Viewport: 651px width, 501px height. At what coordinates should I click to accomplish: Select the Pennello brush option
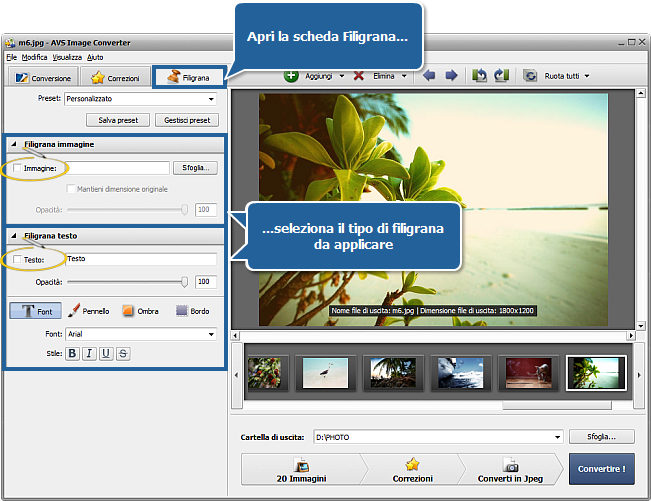[x=88, y=311]
